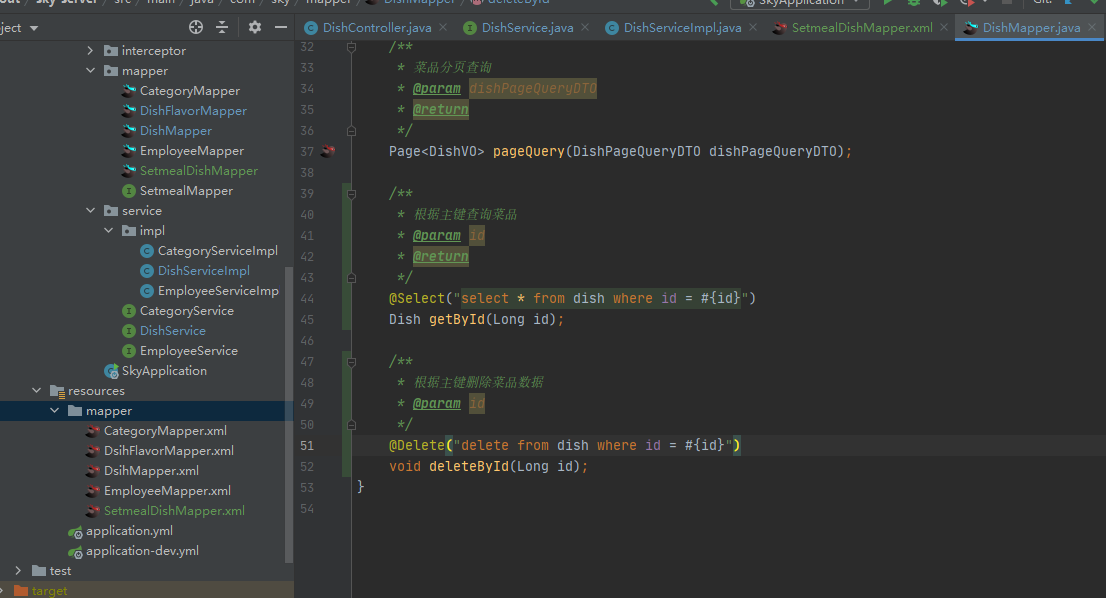
Task: Open SkyApplication in the project tree
Action: 164,371
